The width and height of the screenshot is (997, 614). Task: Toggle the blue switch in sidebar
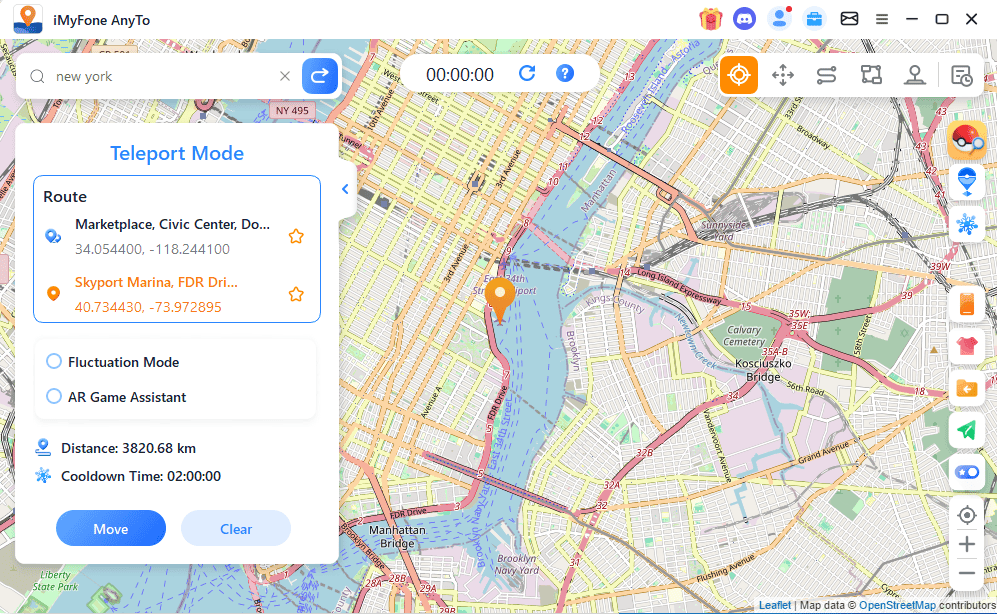click(966, 472)
